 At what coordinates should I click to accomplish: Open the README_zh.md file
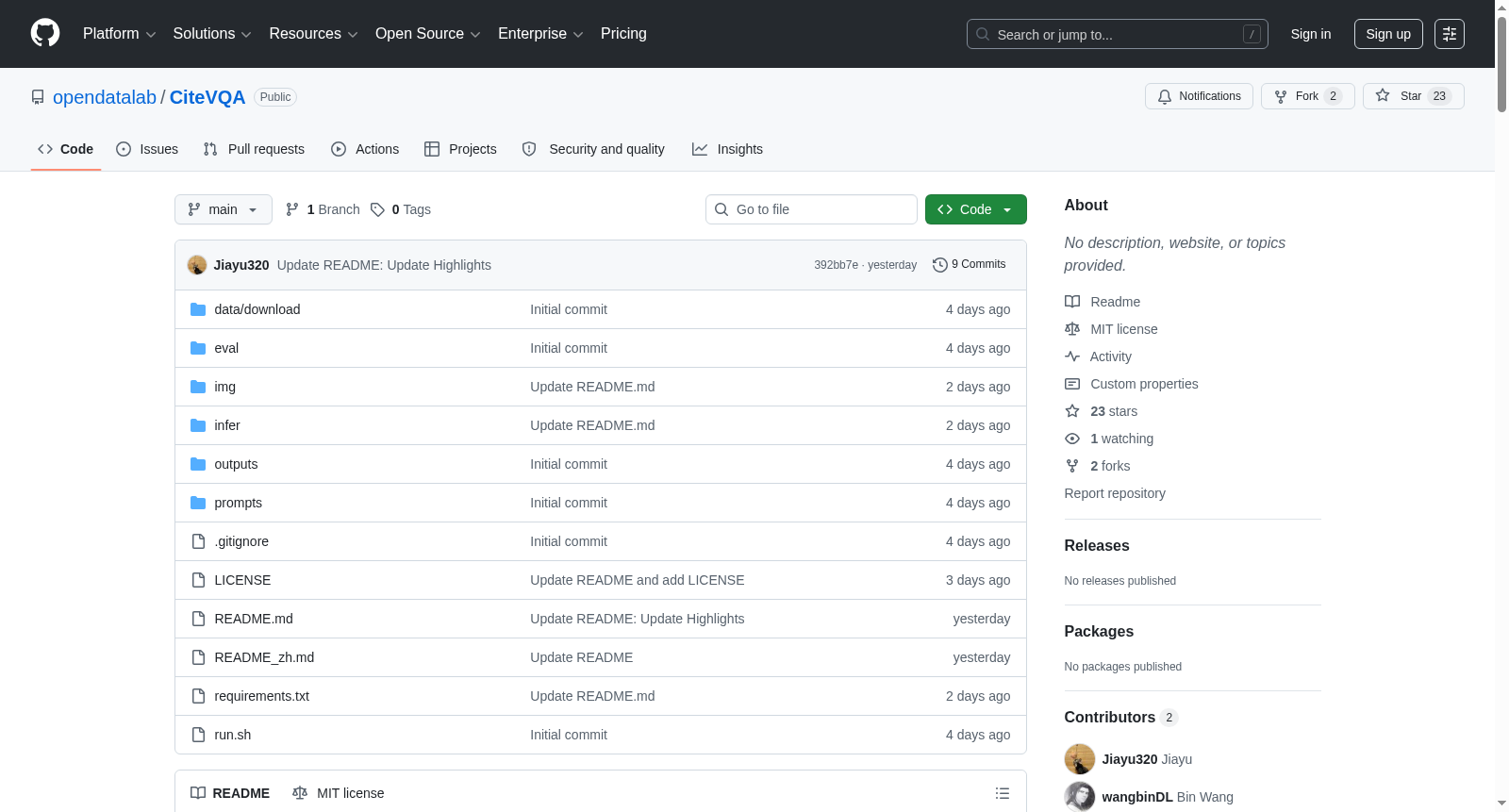click(x=264, y=657)
